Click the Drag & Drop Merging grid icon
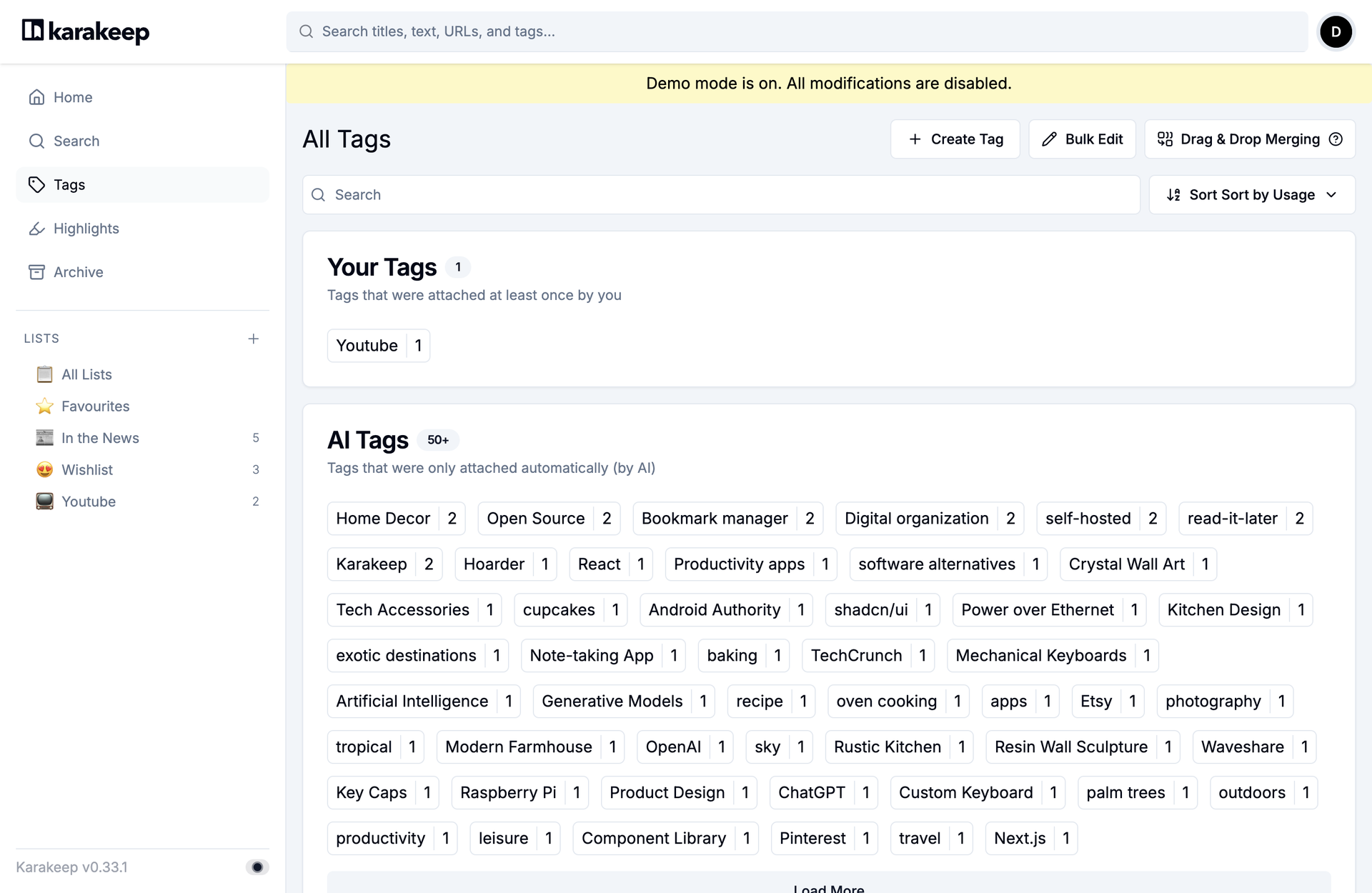The image size is (1372, 893). 1165,139
